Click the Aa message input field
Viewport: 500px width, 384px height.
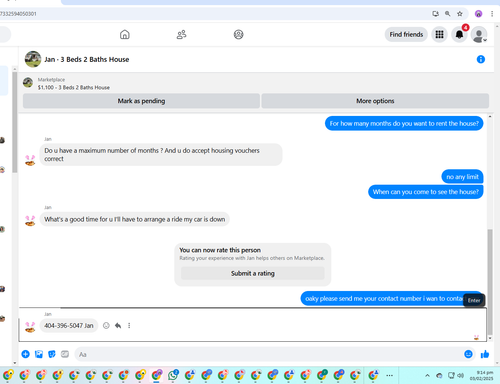click(x=268, y=354)
